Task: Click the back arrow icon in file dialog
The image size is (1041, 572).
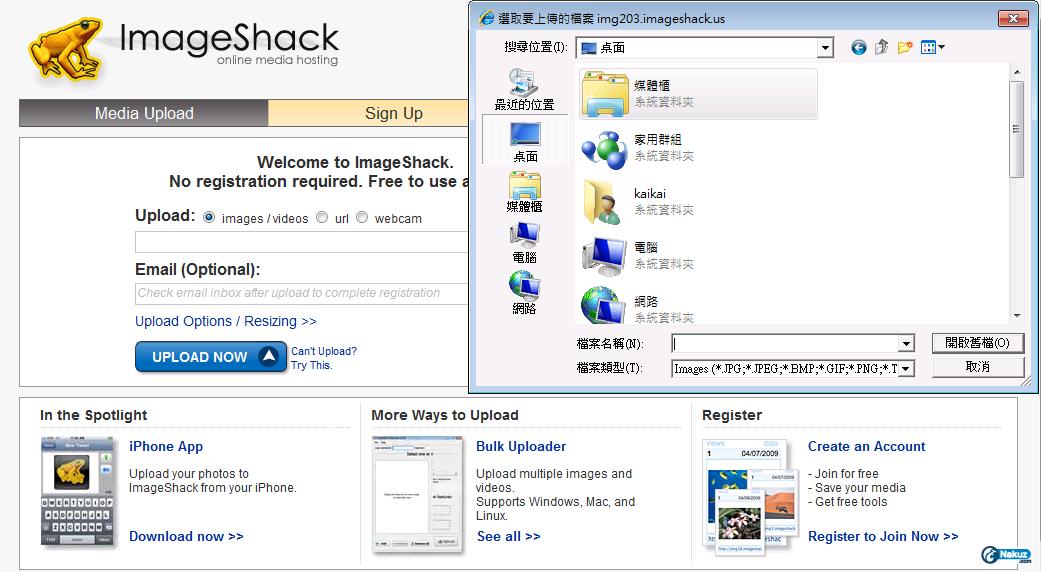Action: click(858, 48)
